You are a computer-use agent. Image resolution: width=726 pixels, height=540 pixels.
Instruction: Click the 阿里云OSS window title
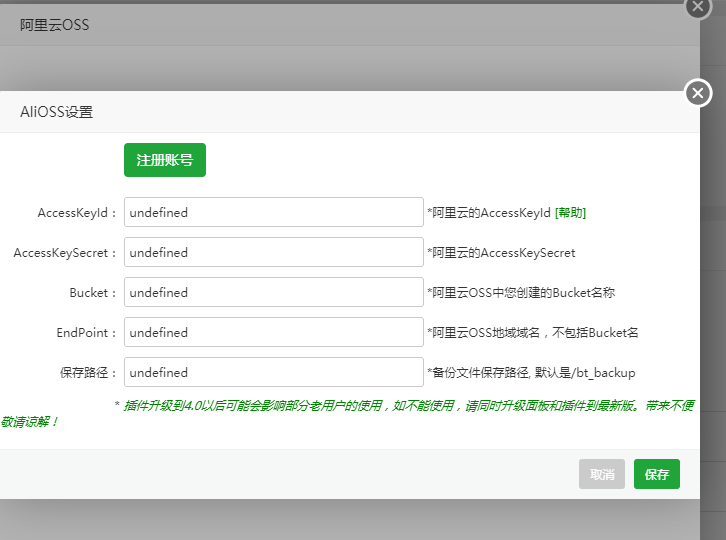point(54,25)
